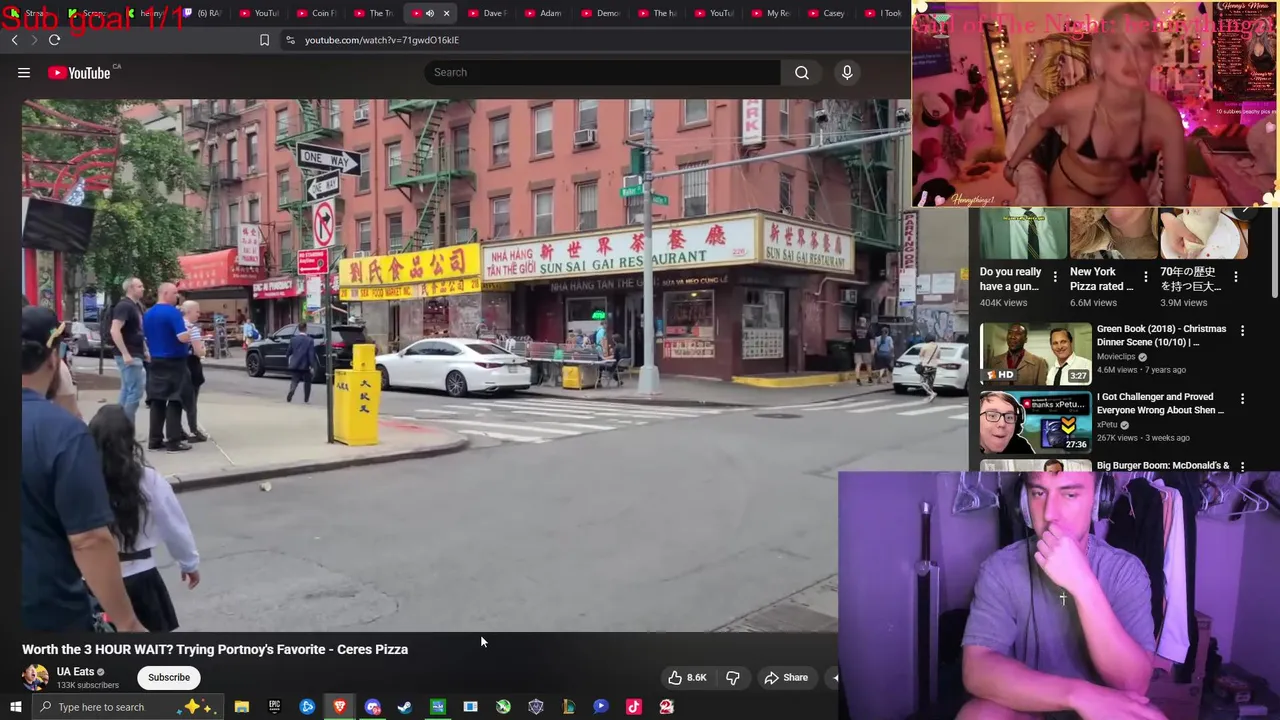Focus the YouTube search box

coord(603,72)
